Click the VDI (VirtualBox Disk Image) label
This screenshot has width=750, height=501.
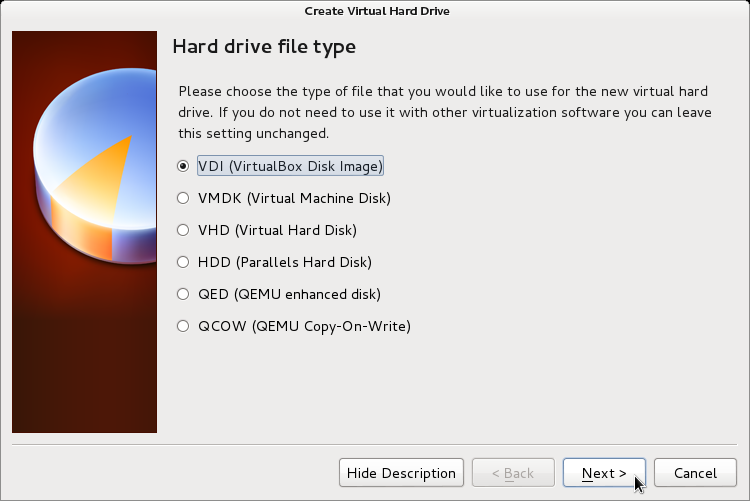point(290,166)
